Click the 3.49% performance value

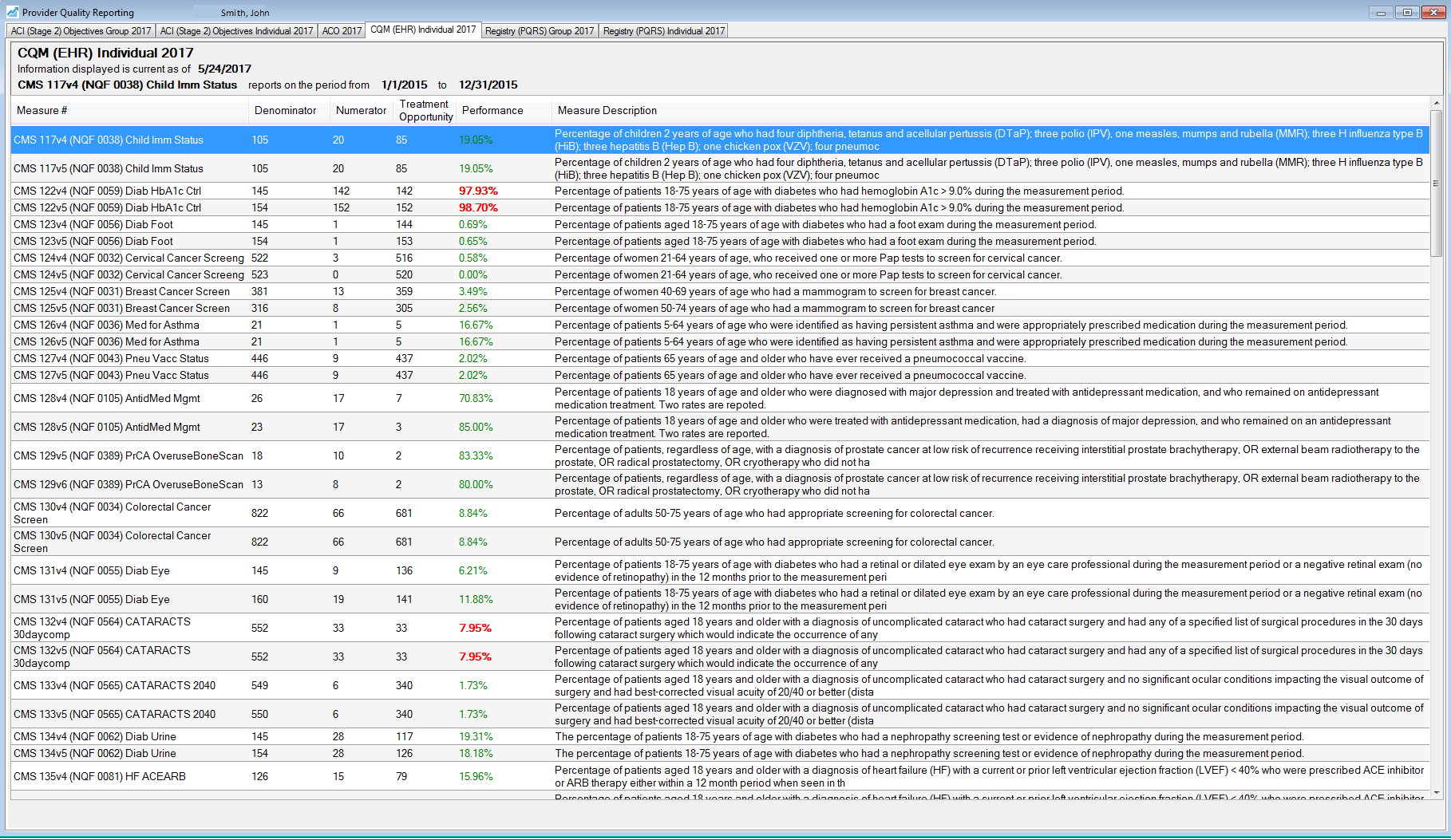pyautogui.click(x=472, y=292)
